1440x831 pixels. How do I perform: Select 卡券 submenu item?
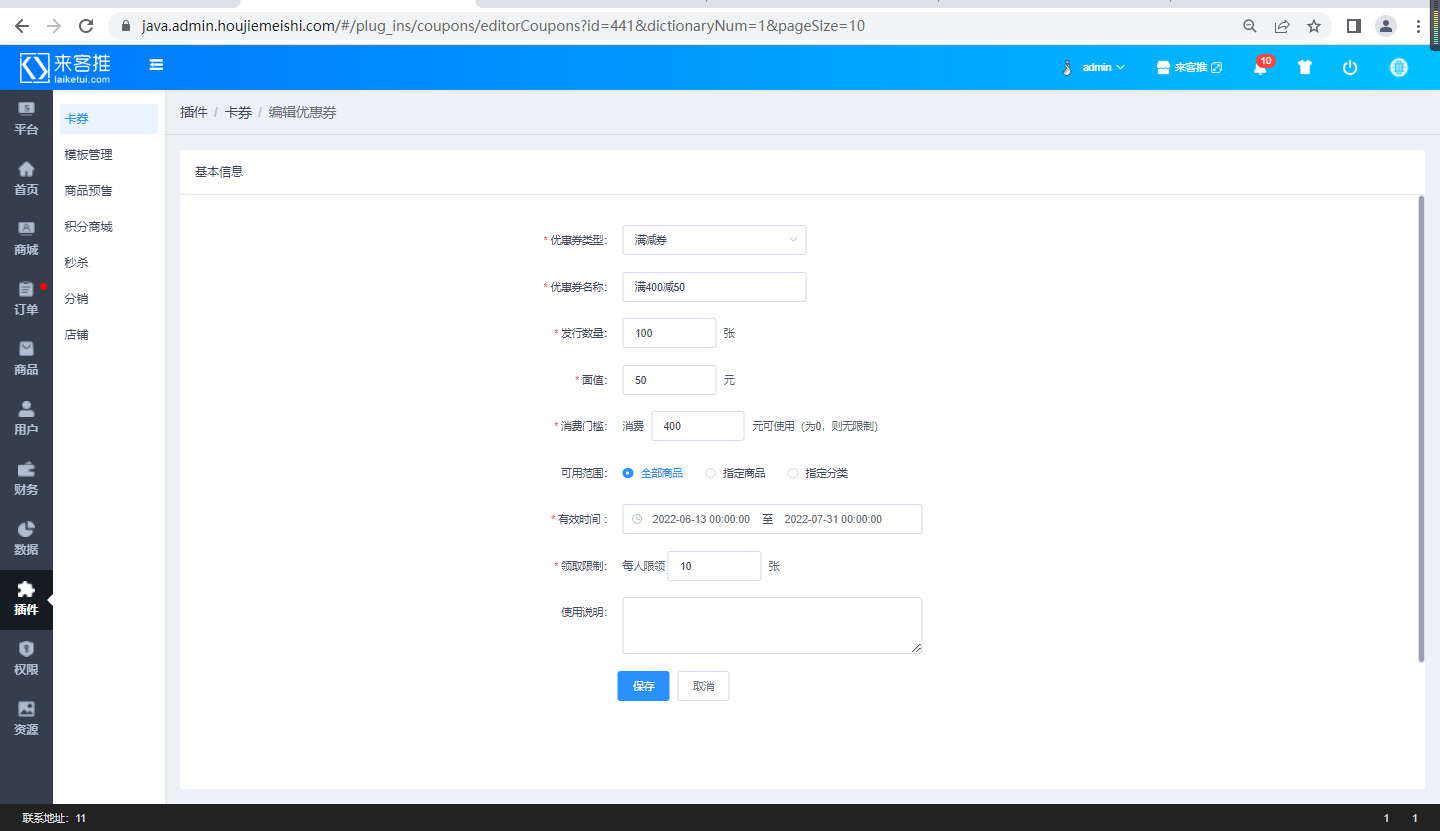109,119
